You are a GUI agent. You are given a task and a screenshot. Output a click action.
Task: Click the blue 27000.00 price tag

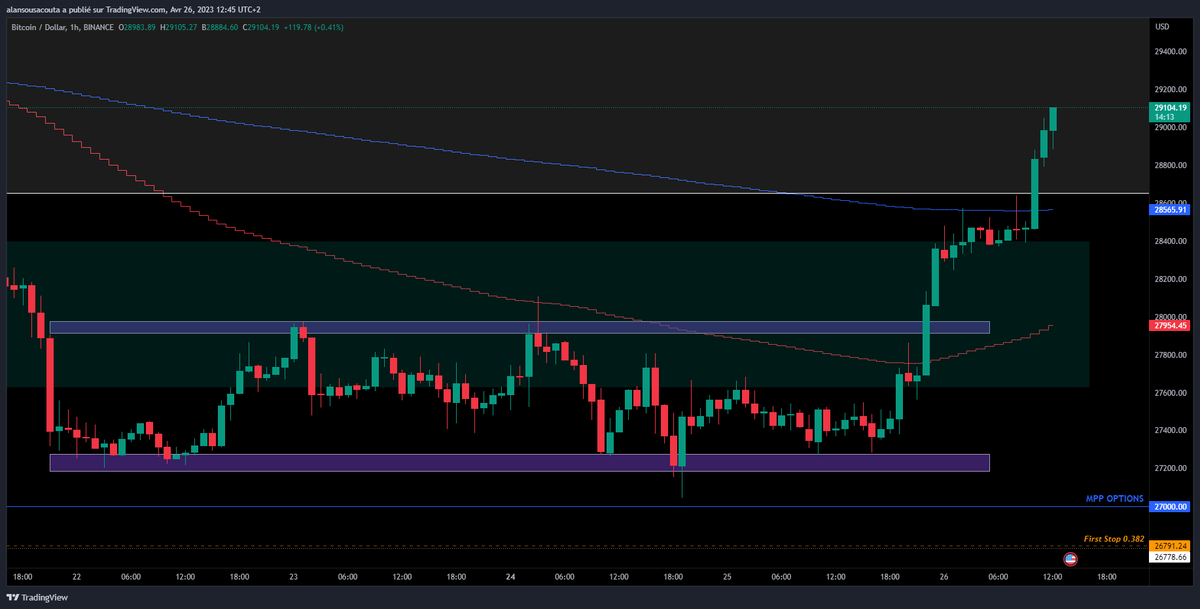(x=1169, y=507)
